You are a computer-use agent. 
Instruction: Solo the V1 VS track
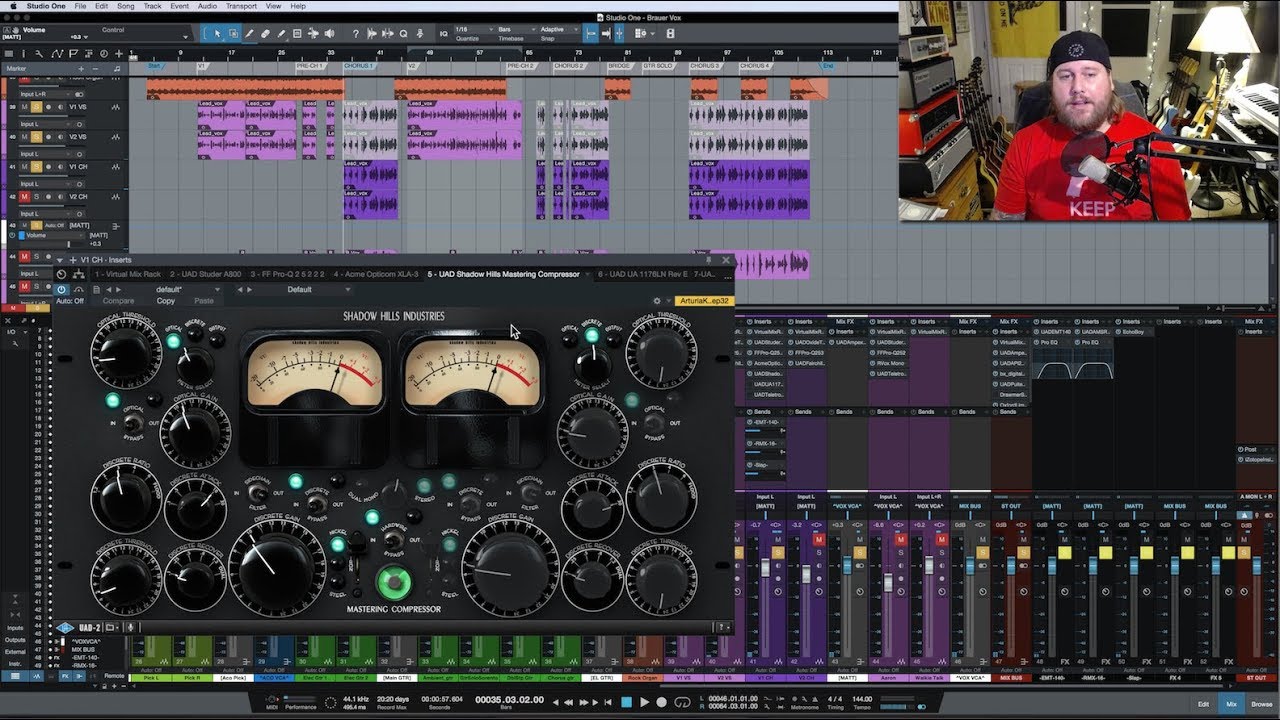point(37,107)
